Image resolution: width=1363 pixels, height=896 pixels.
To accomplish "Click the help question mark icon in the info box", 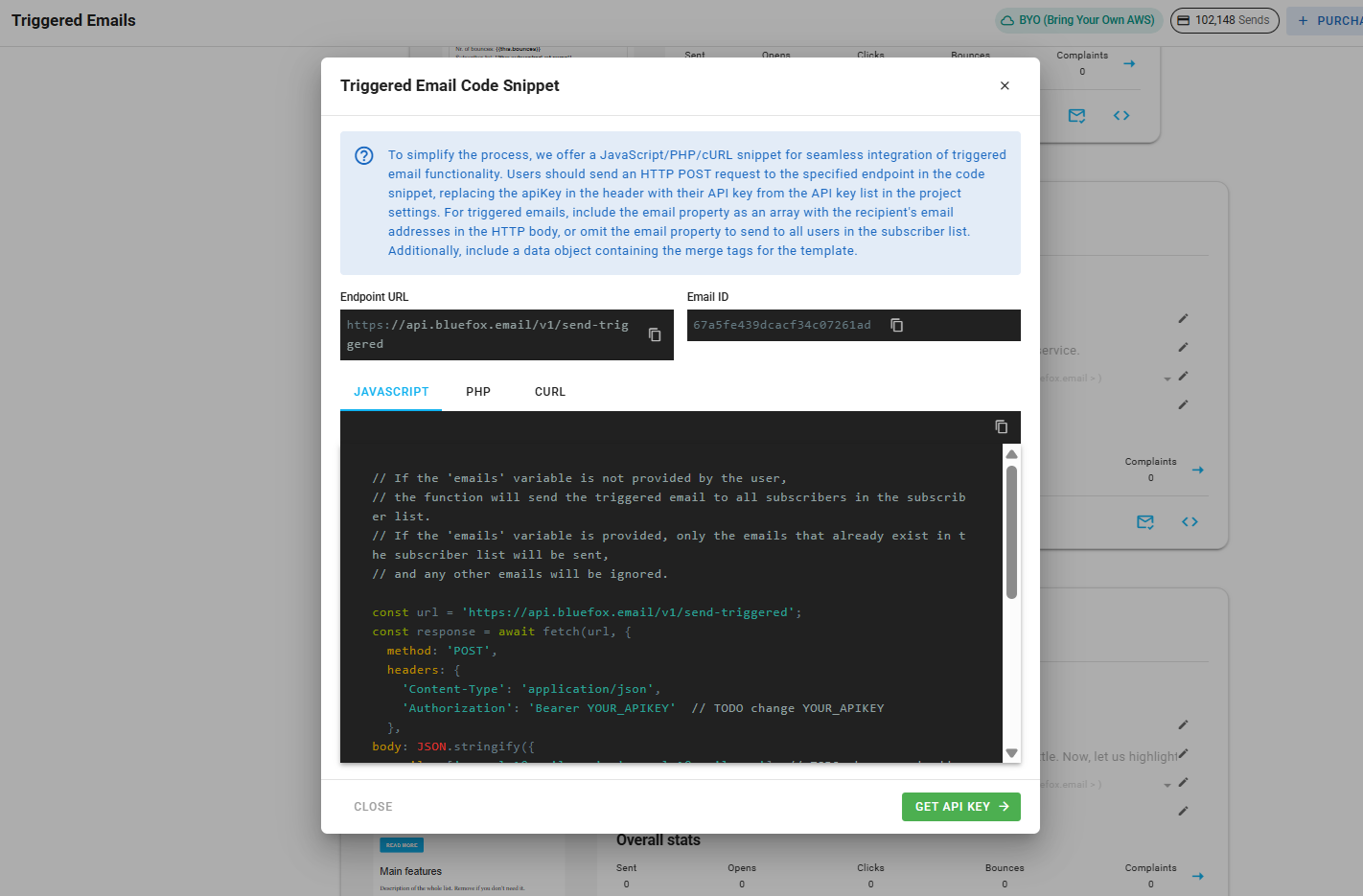I will click(363, 154).
